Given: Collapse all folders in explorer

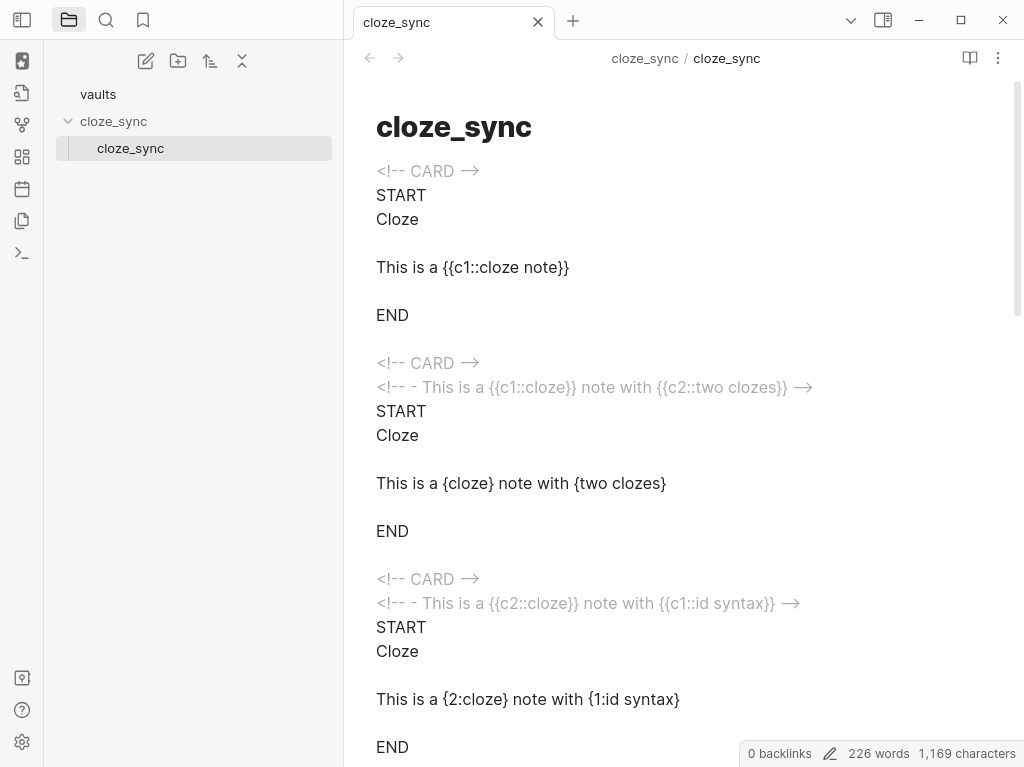Looking at the screenshot, I should tap(242, 61).
